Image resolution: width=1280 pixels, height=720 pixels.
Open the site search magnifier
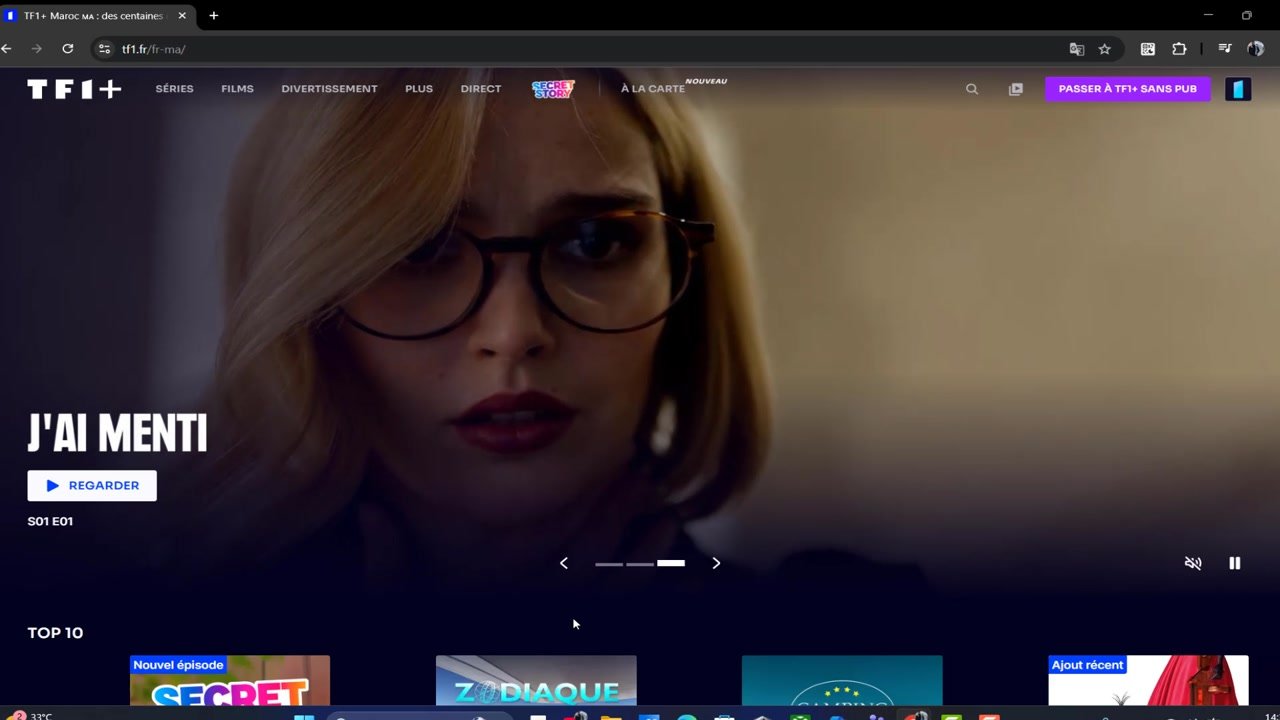tap(972, 89)
